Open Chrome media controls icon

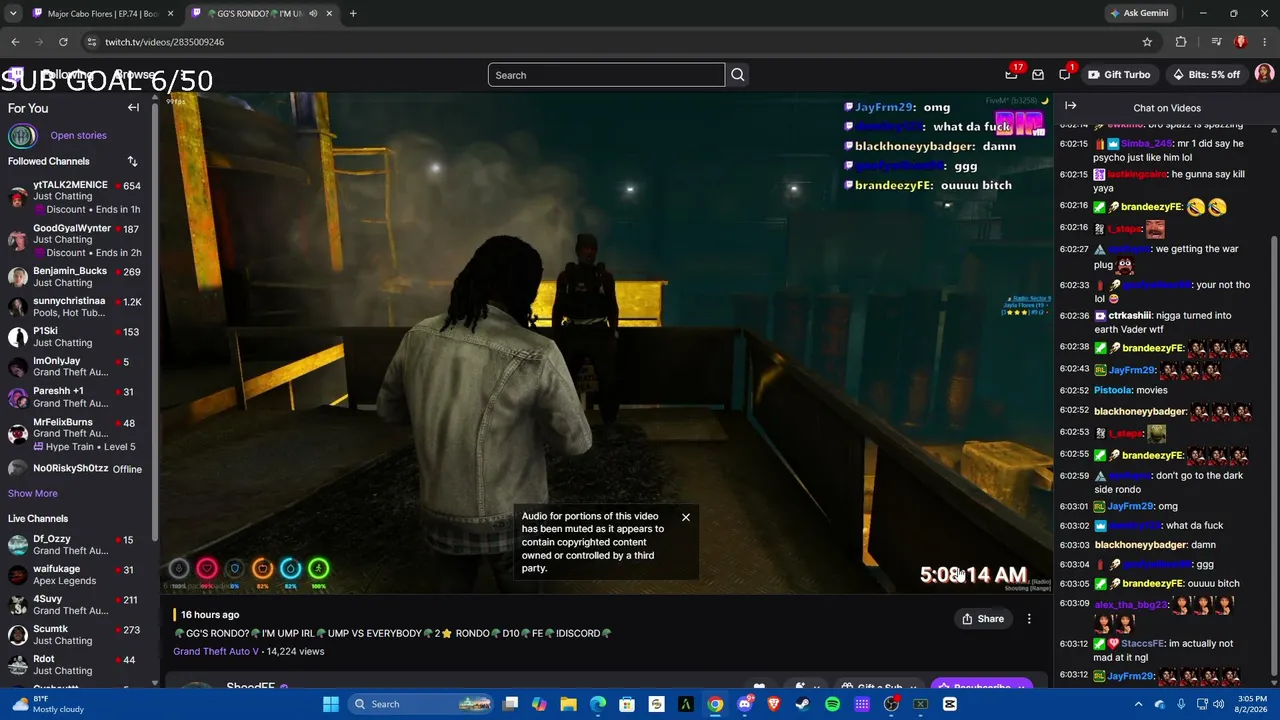(x=1216, y=42)
